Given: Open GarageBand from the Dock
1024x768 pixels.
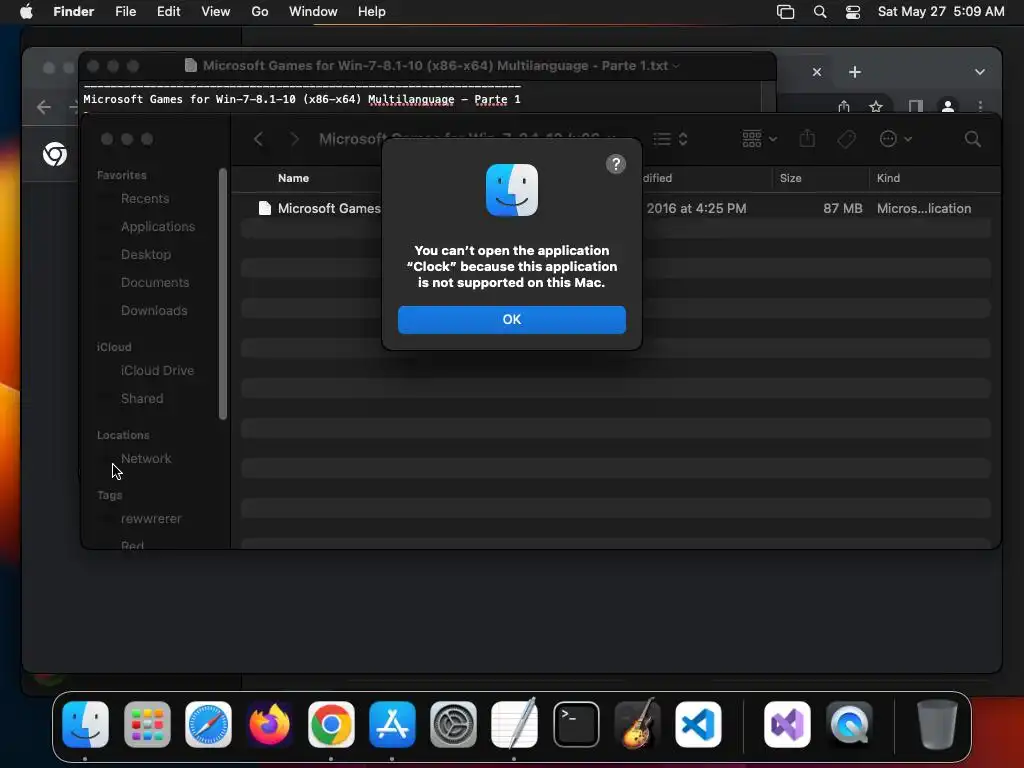Looking at the screenshot, I should 637,724.
